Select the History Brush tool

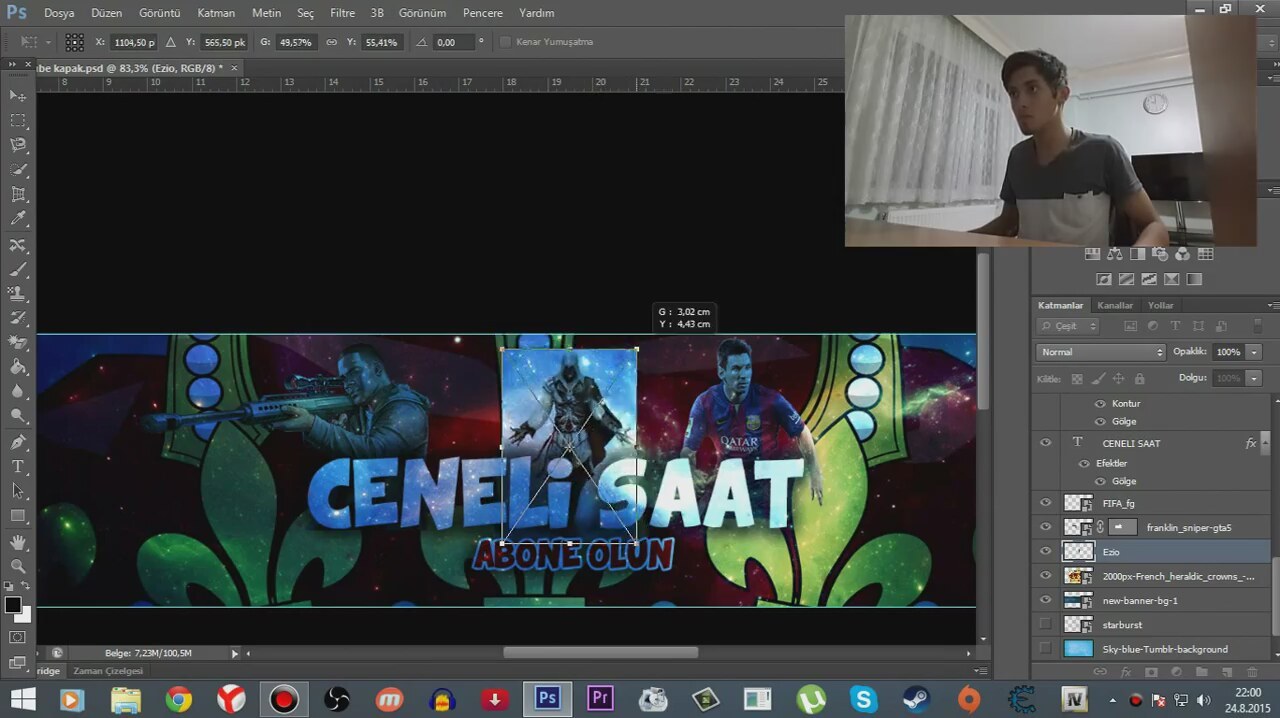[18, 318]
